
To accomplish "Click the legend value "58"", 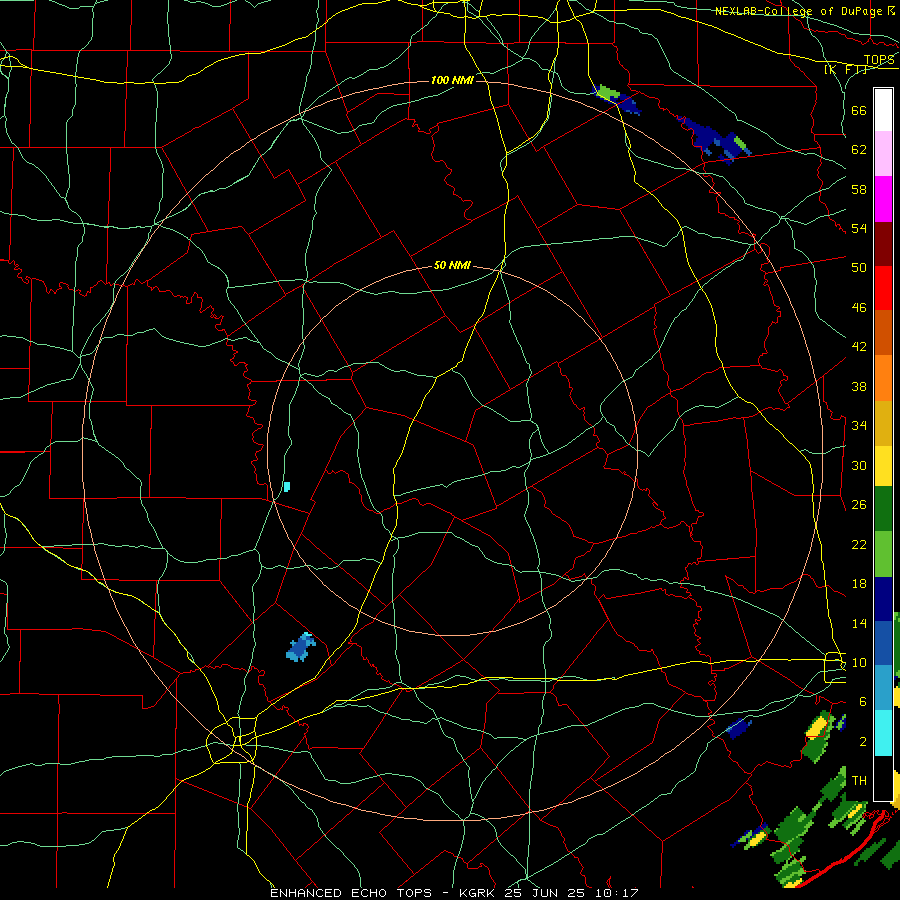I will (x=859, y=189).
